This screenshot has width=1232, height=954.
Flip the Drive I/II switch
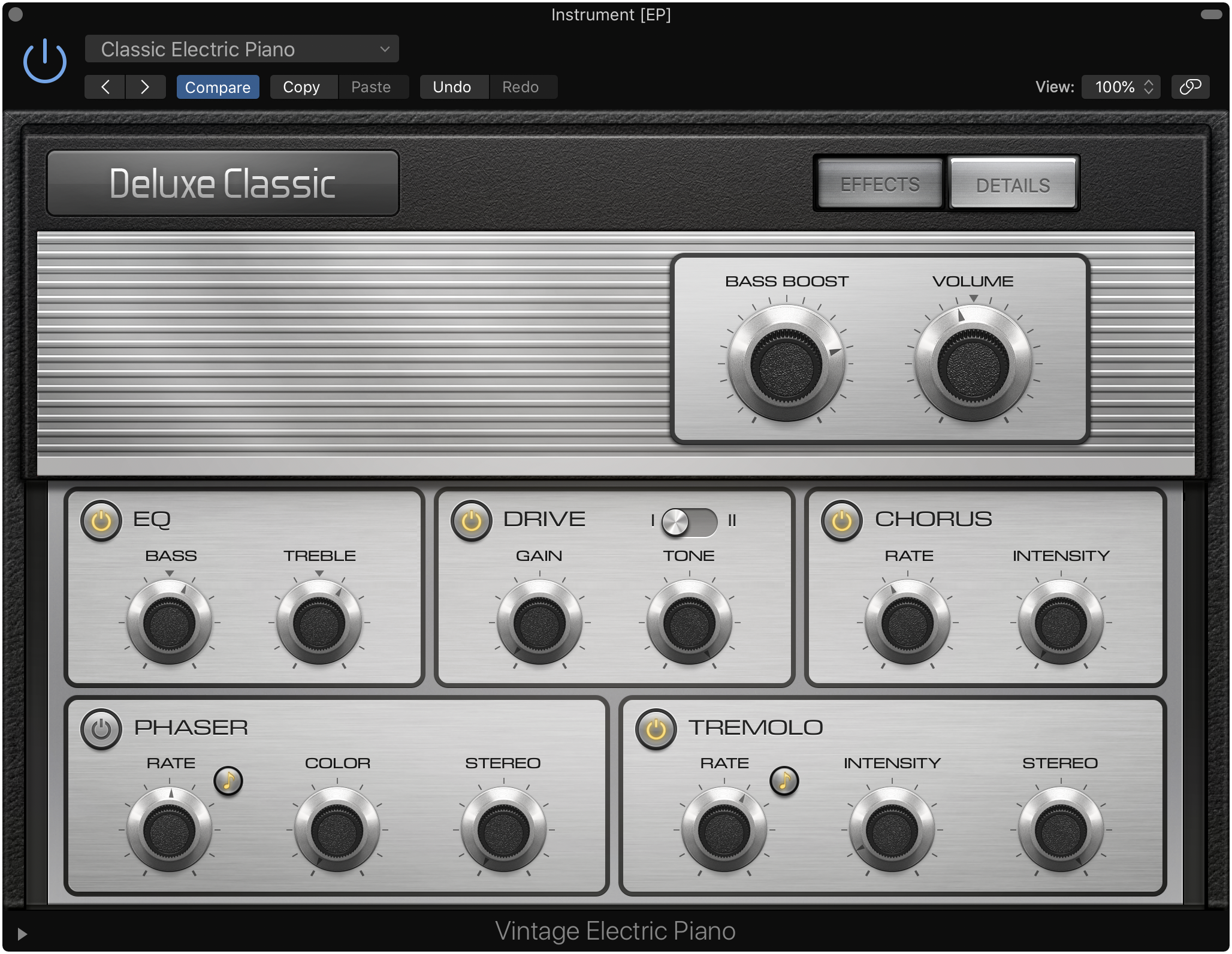(x=689, y=522)
